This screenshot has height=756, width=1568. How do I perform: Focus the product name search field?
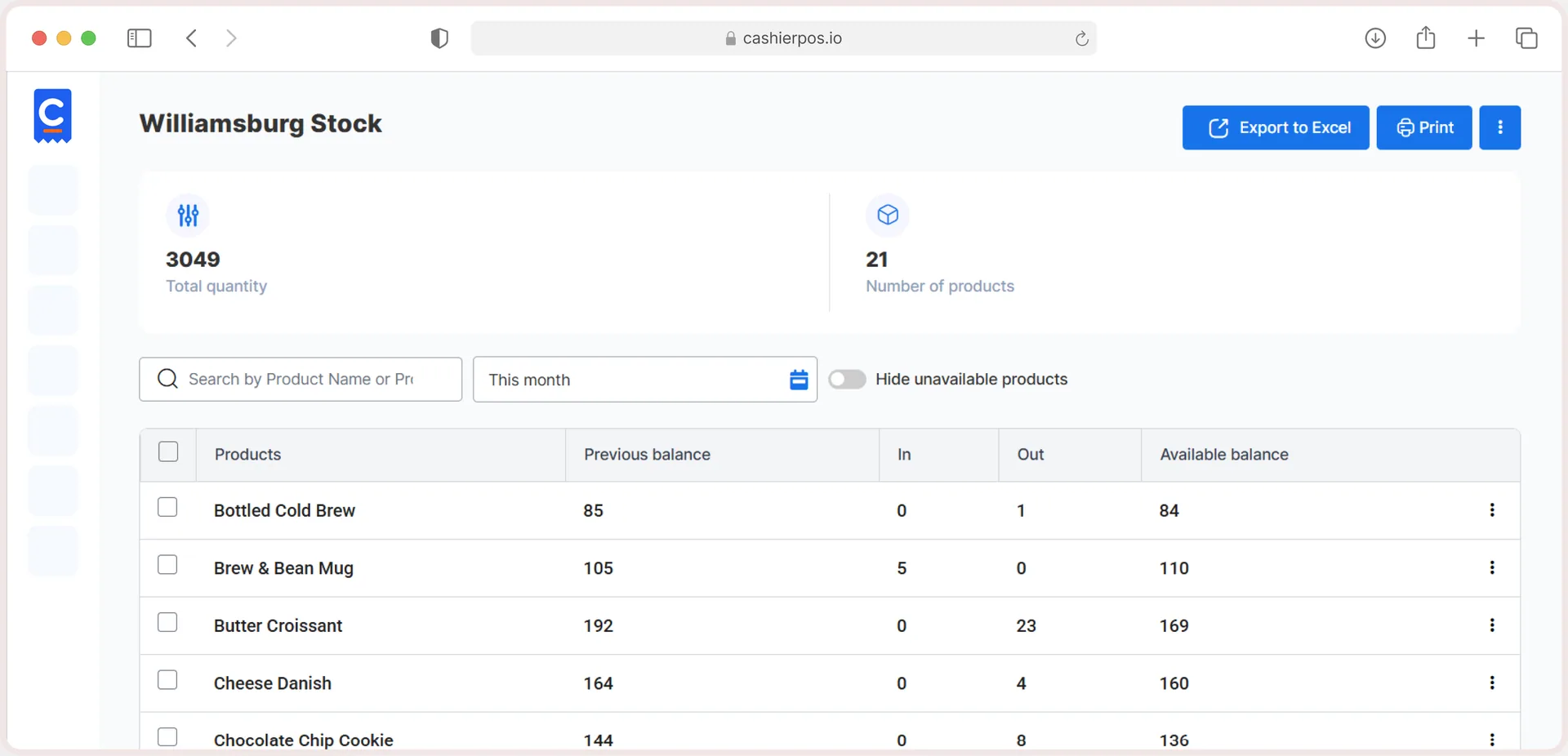point(301,379)
